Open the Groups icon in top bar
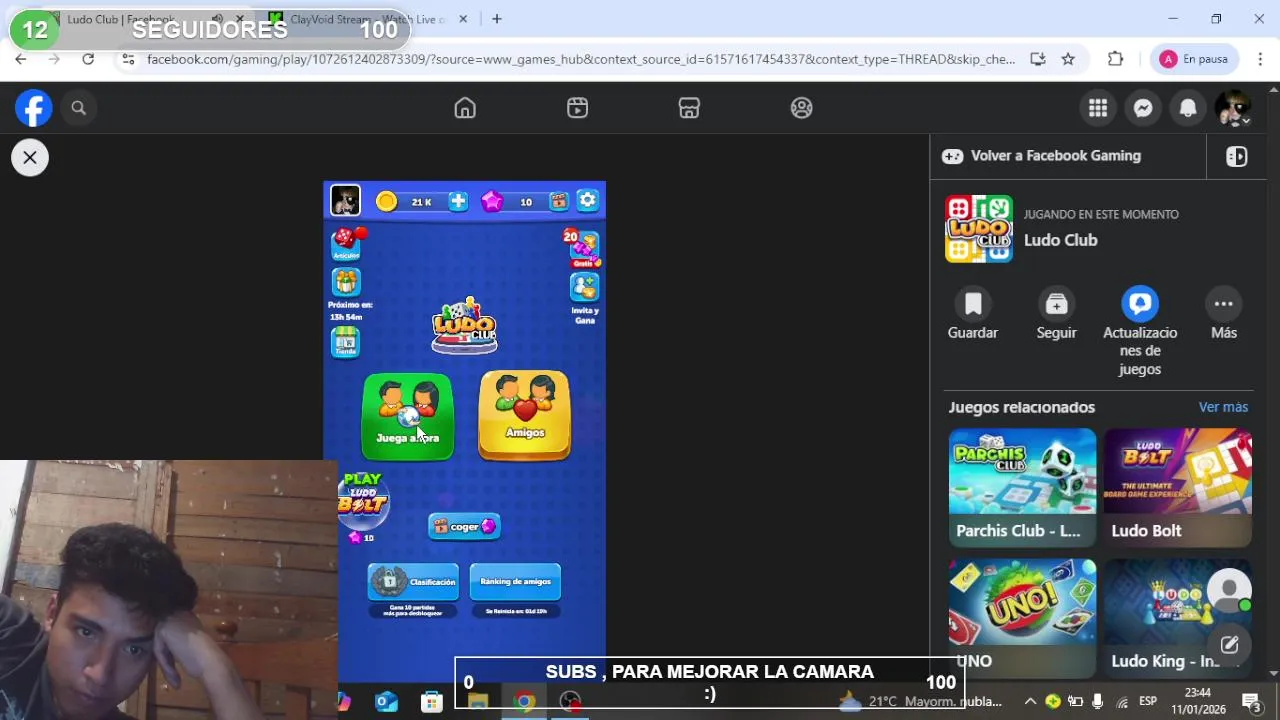This screenshot has width=1280, height=720. coord(801,108)
